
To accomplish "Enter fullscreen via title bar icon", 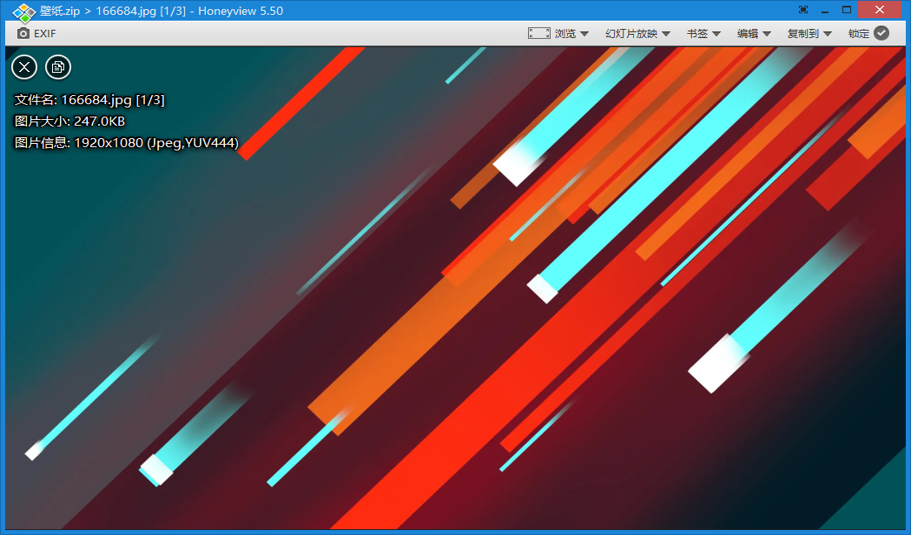I will pos(804,10).
